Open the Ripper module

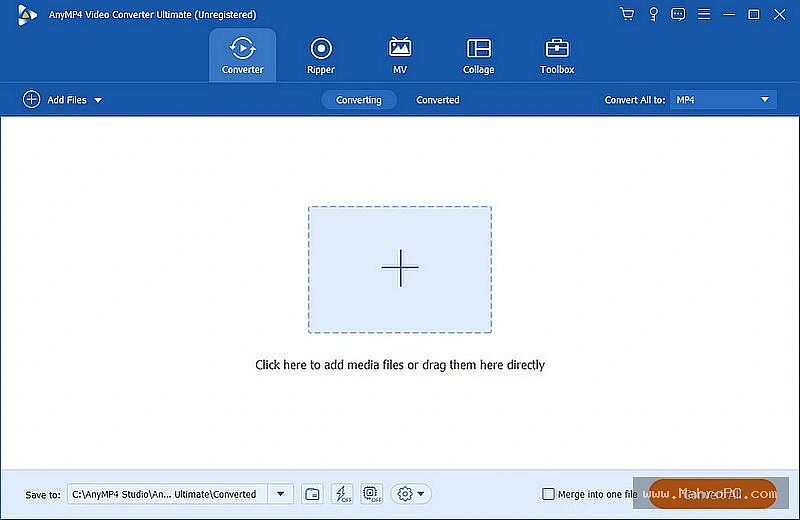pos(320,56)
